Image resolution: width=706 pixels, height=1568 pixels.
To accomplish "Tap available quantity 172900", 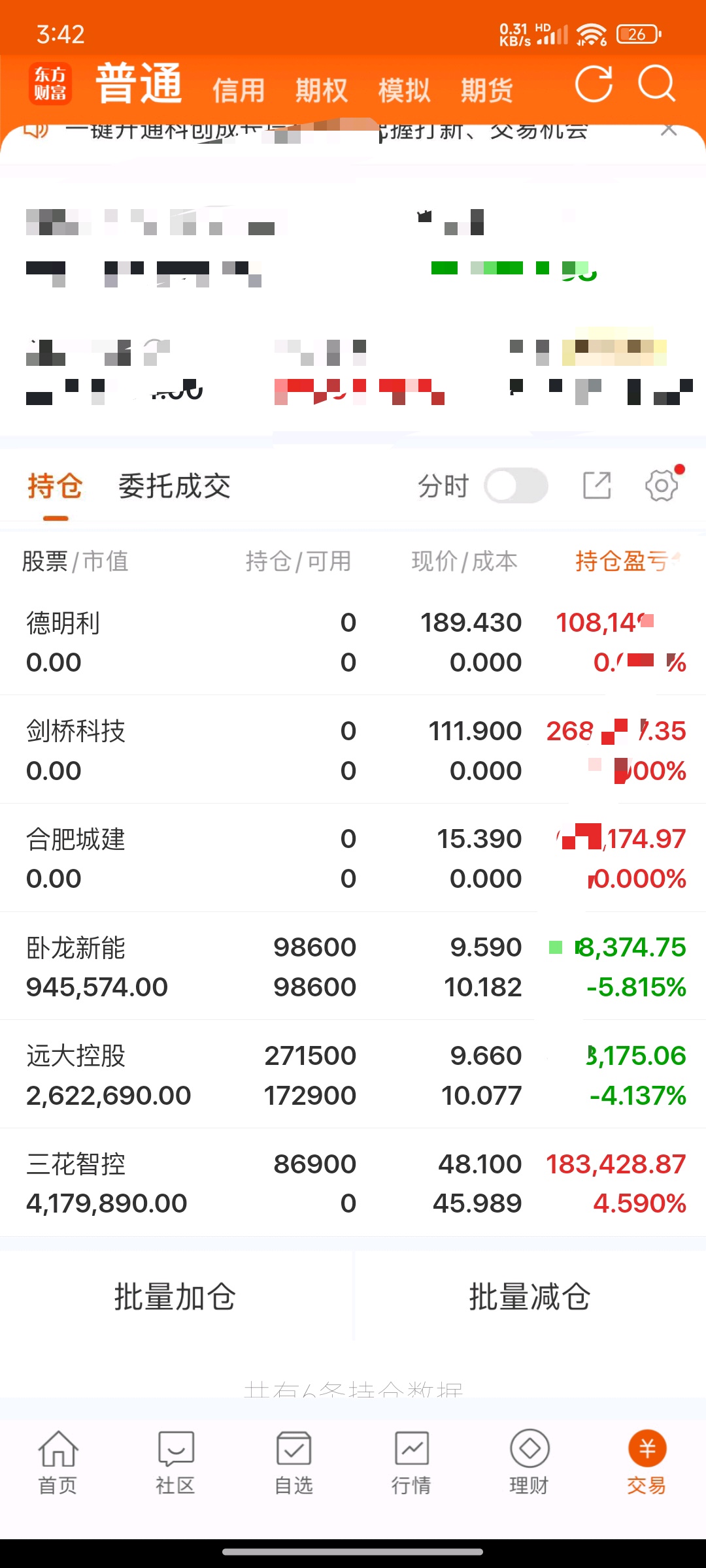I will point(310,1096).
